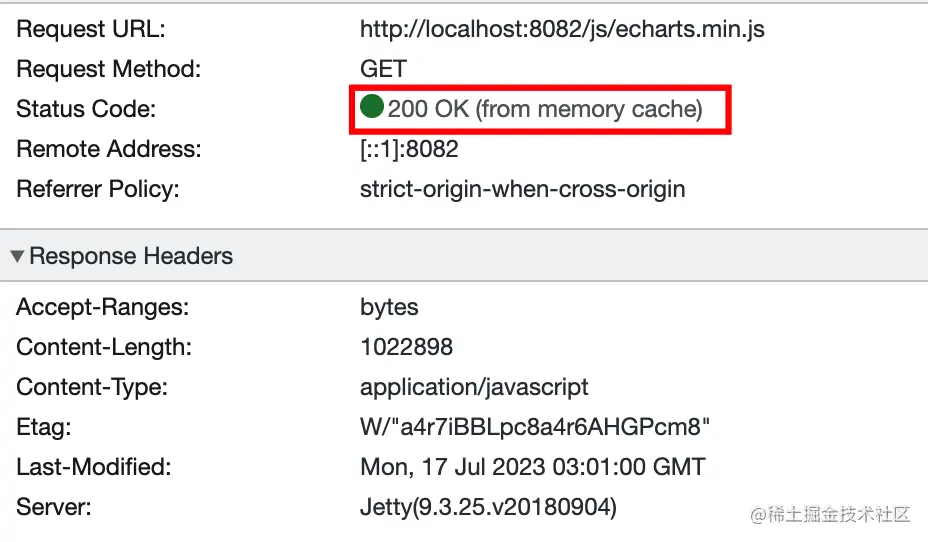Click the Accept-Ranges bytes value
Image resolution: width=928 pixels, height=542 pixels.
(389, 307)
